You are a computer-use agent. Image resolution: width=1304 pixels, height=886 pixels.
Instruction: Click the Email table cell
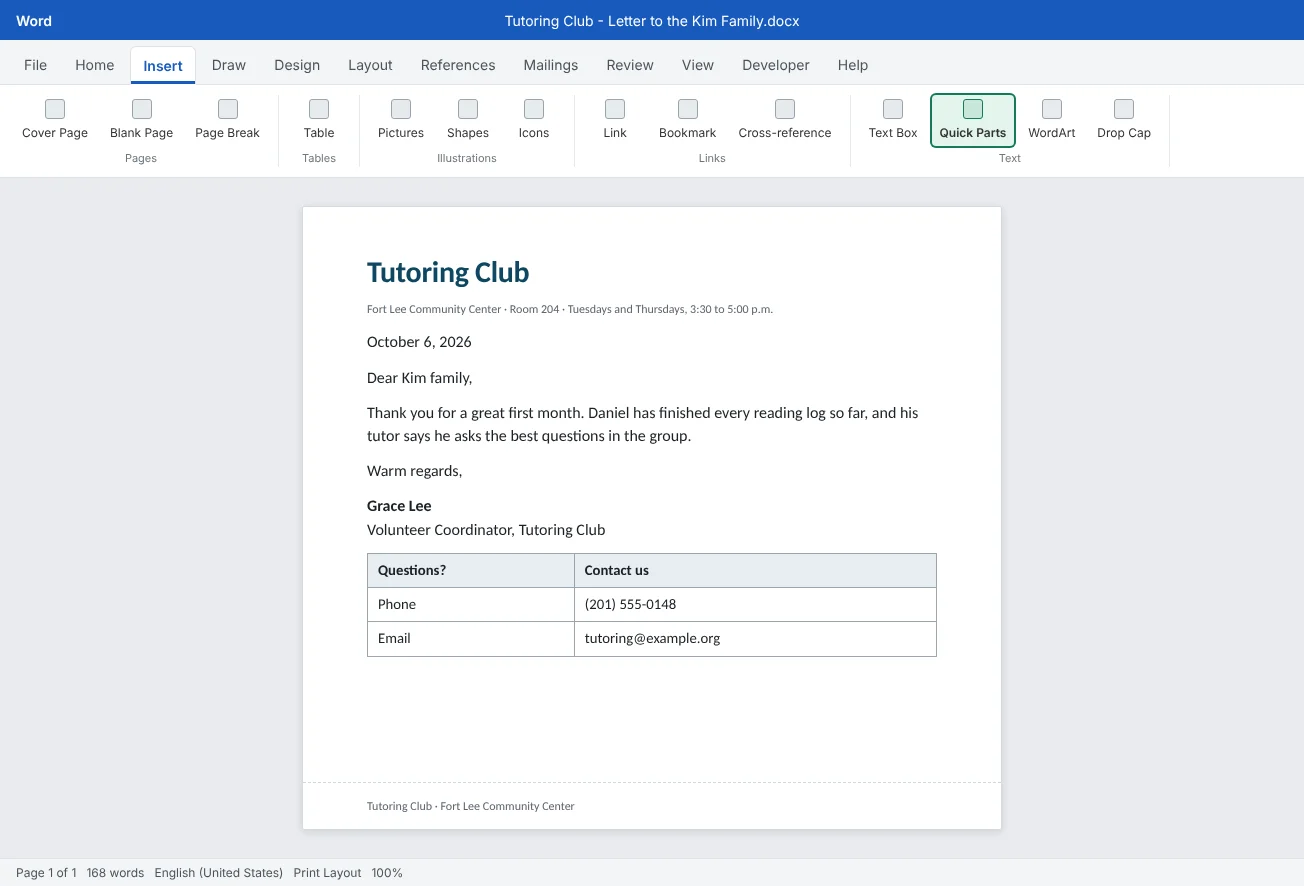click(471, 638)
